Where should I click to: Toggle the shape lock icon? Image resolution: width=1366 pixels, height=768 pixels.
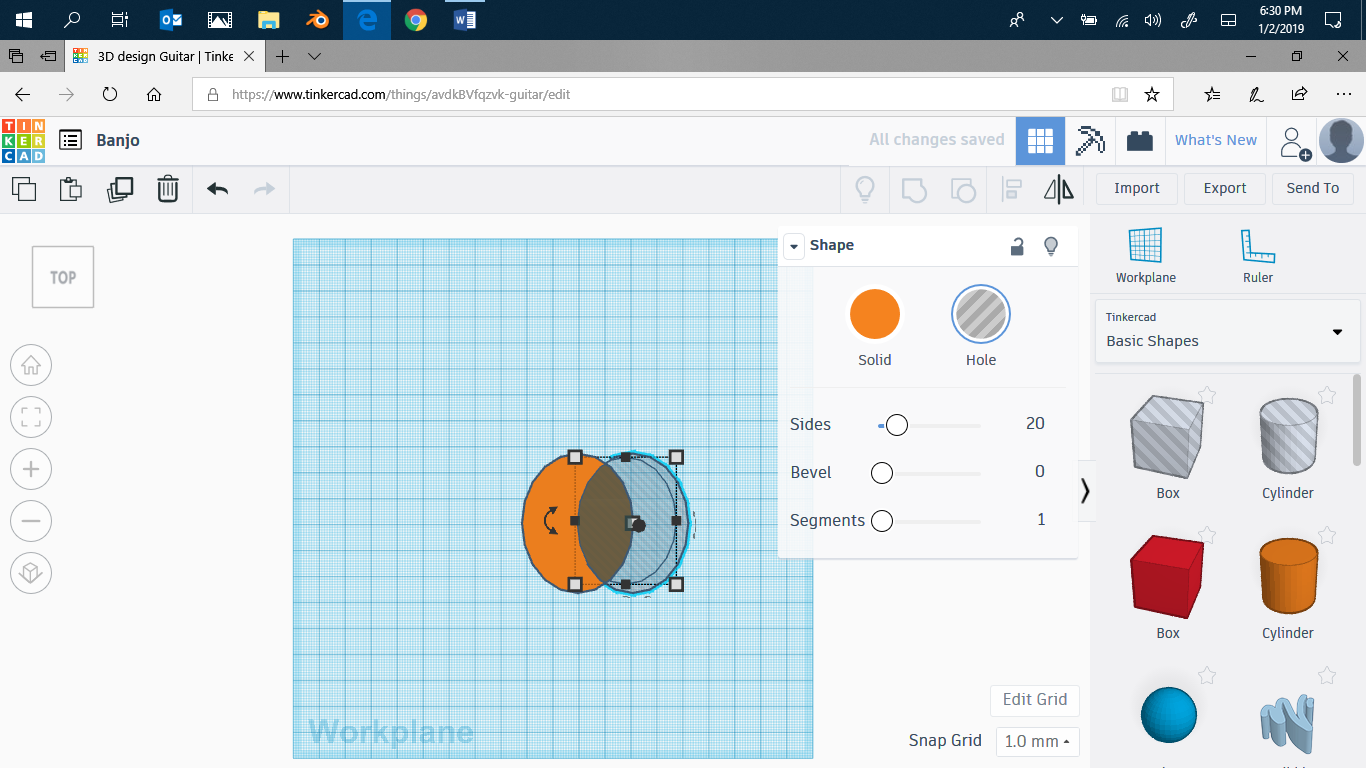1017,246
